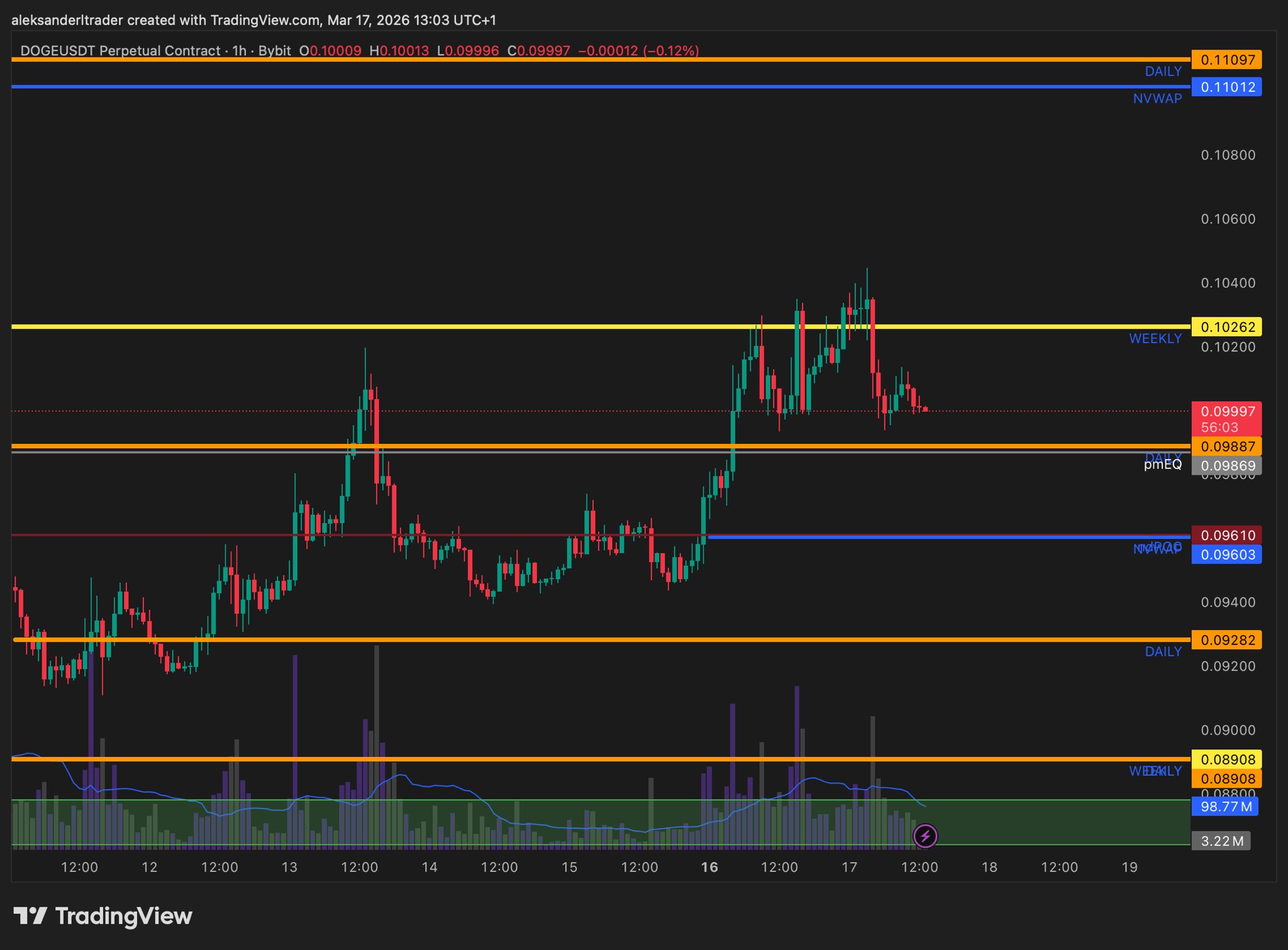Click the blue 0.11012 NVWAP price tag
The image size is (1288, 950).
click(x=1226, y=87)
